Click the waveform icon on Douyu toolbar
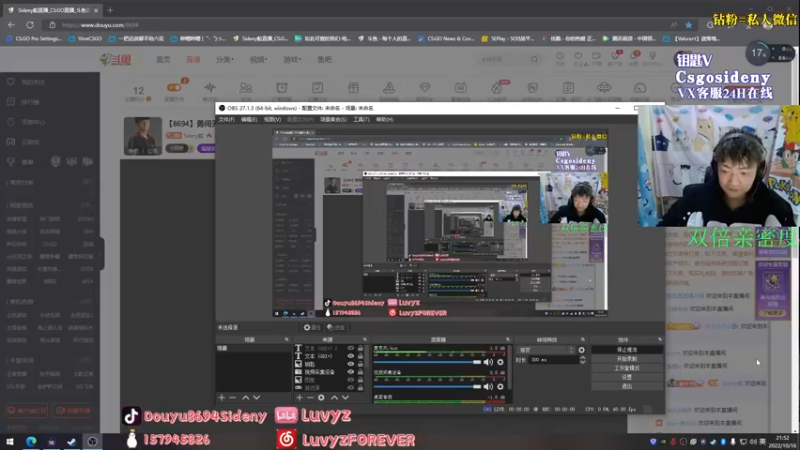 210,88
